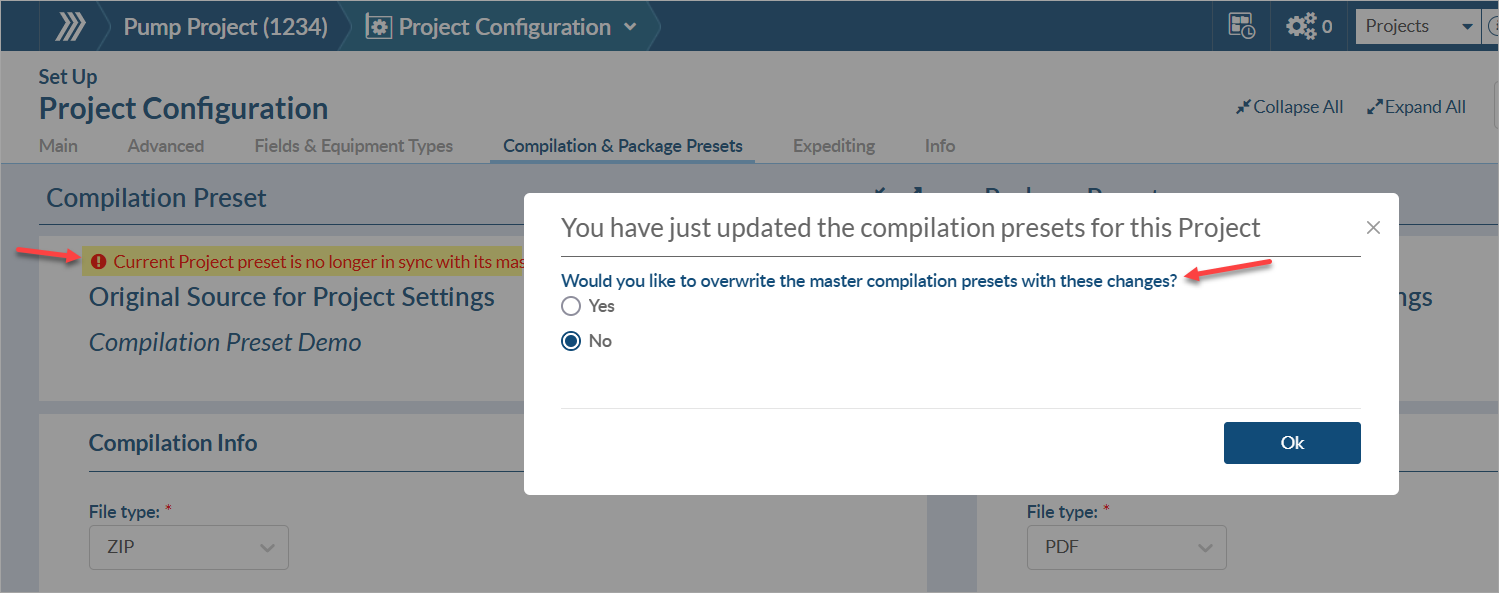Click the background jobs gears icon

[1301, 27]
